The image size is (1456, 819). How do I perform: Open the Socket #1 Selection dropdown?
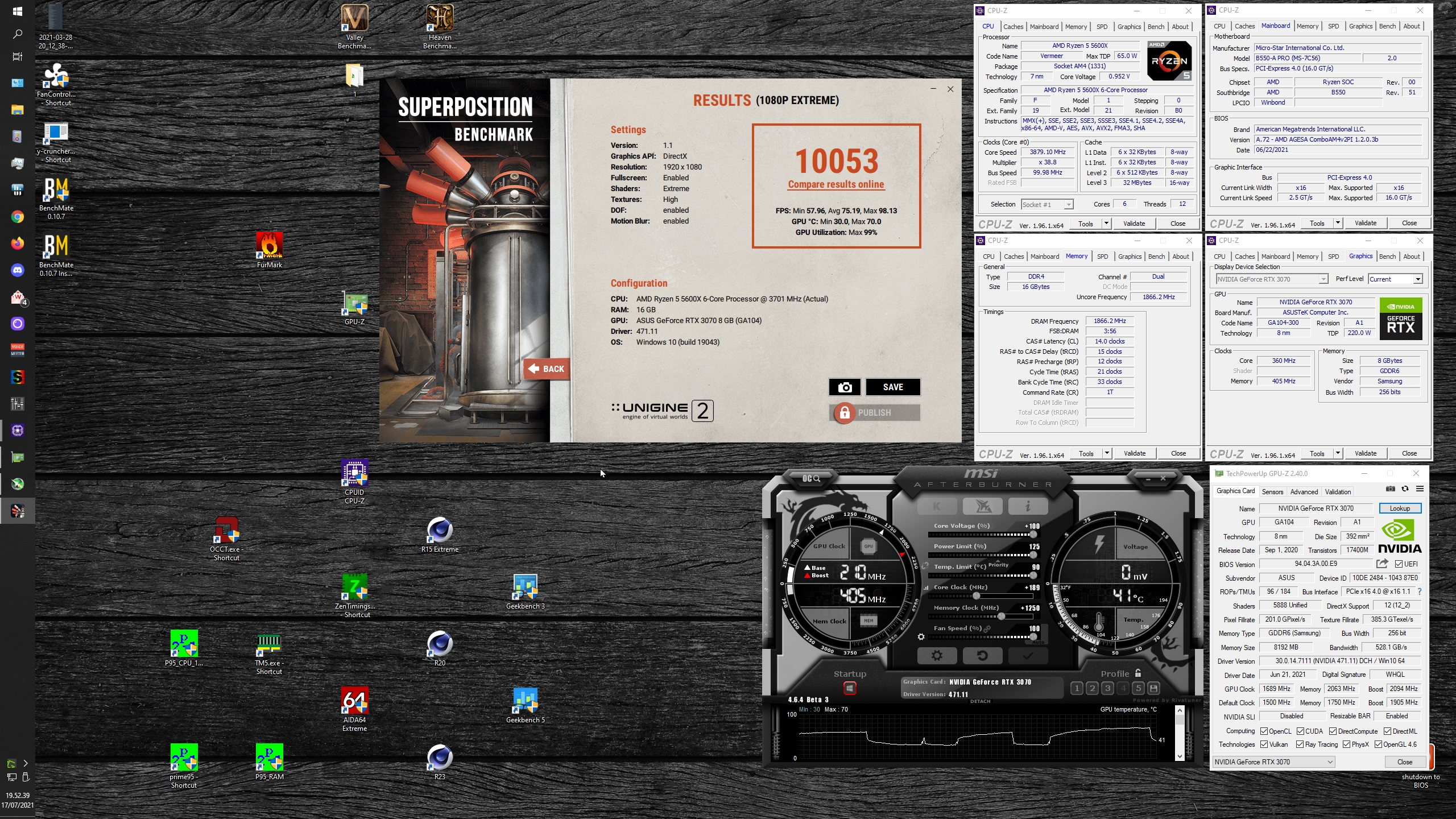tap(1046, 205)
